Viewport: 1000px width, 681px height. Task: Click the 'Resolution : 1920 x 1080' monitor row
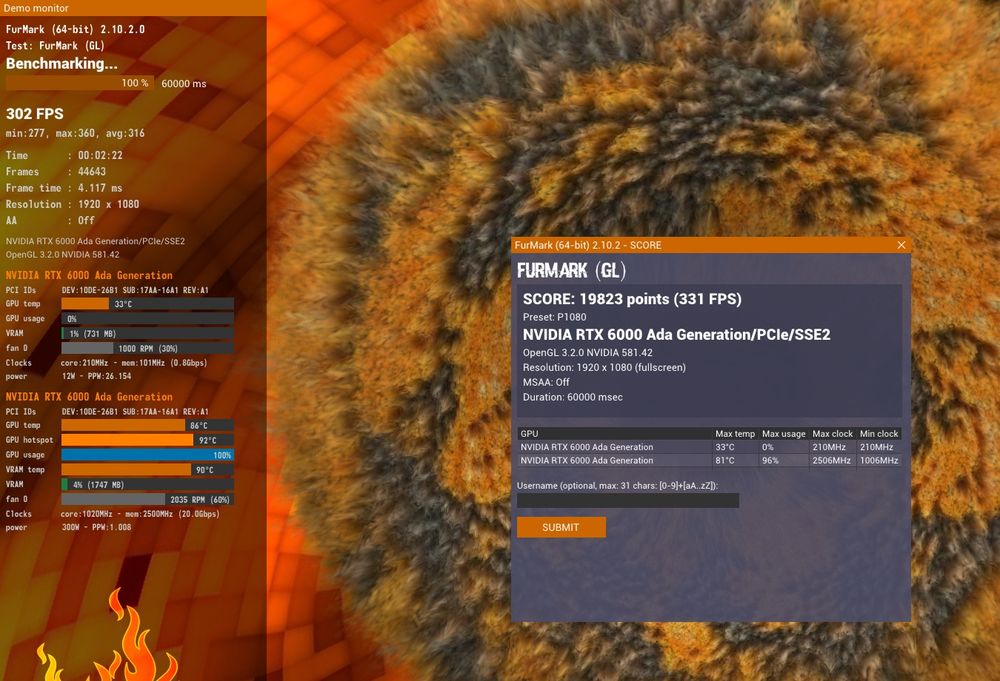click(x=72, y=204)
